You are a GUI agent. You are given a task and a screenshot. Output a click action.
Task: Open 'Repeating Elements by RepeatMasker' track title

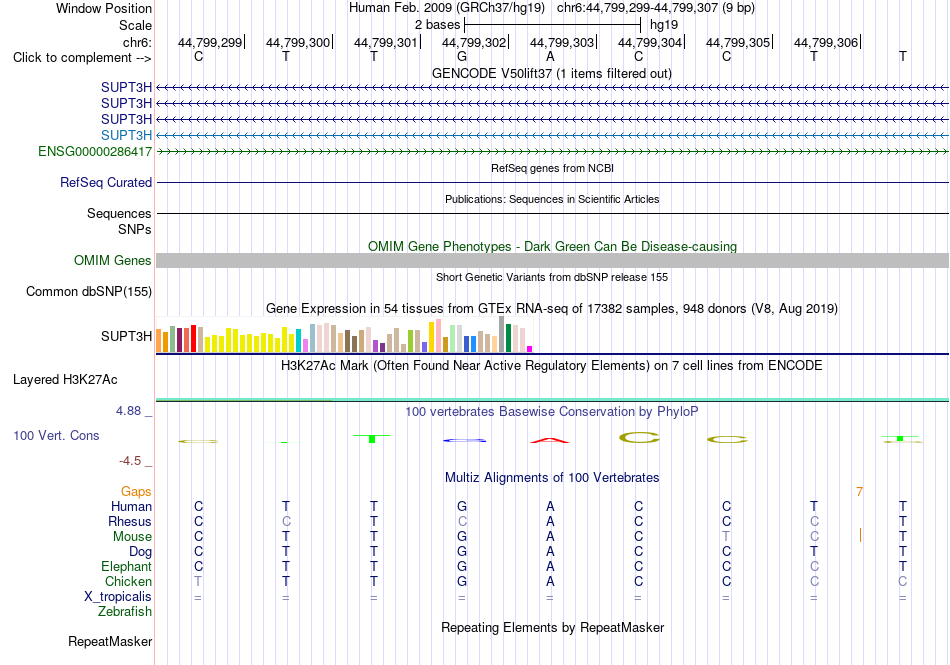[552, 627]
